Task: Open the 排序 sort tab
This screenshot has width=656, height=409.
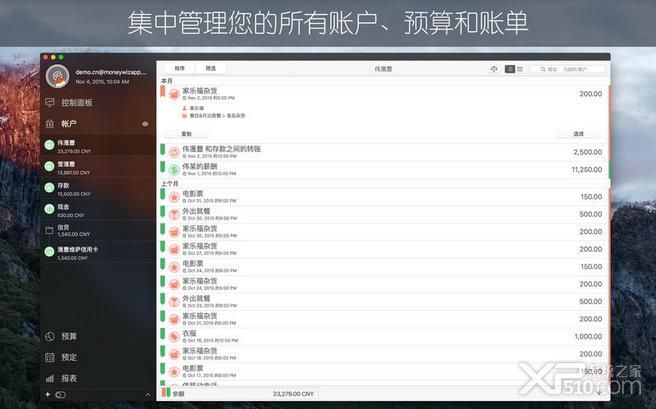Action: pyautogui.click(x=179, y=68)
